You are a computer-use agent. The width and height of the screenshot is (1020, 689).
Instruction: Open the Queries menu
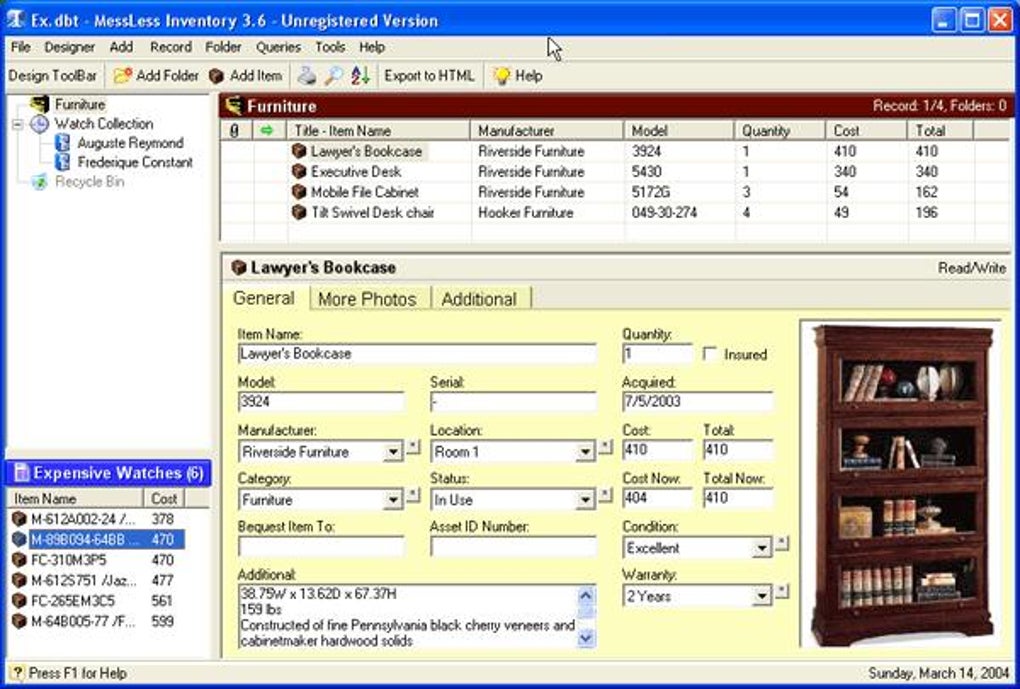tap(278, 47)
